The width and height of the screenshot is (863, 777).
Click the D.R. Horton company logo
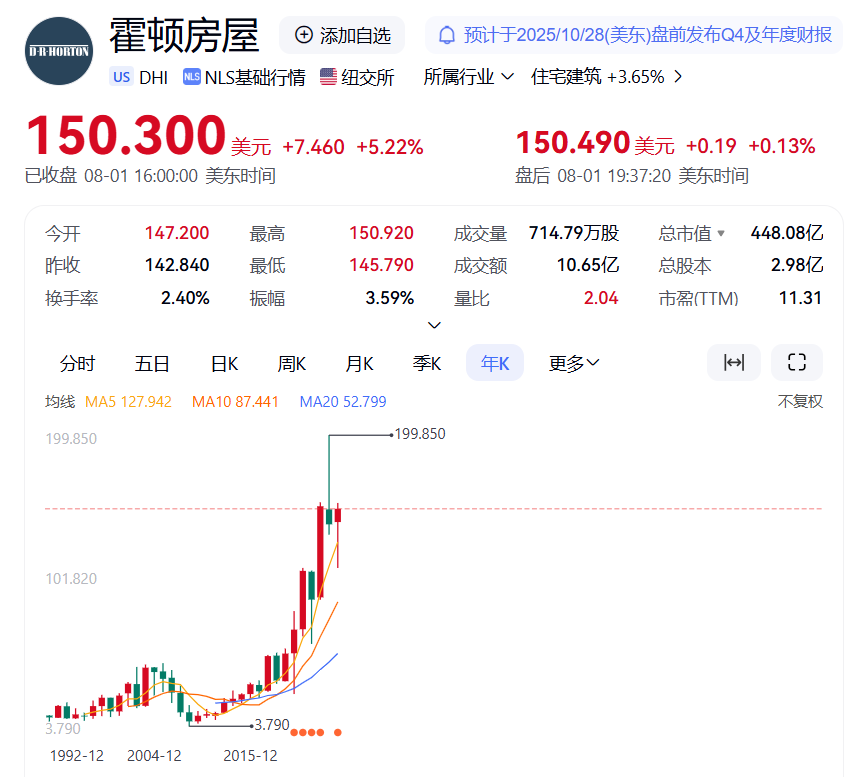(x=59, y=51)
